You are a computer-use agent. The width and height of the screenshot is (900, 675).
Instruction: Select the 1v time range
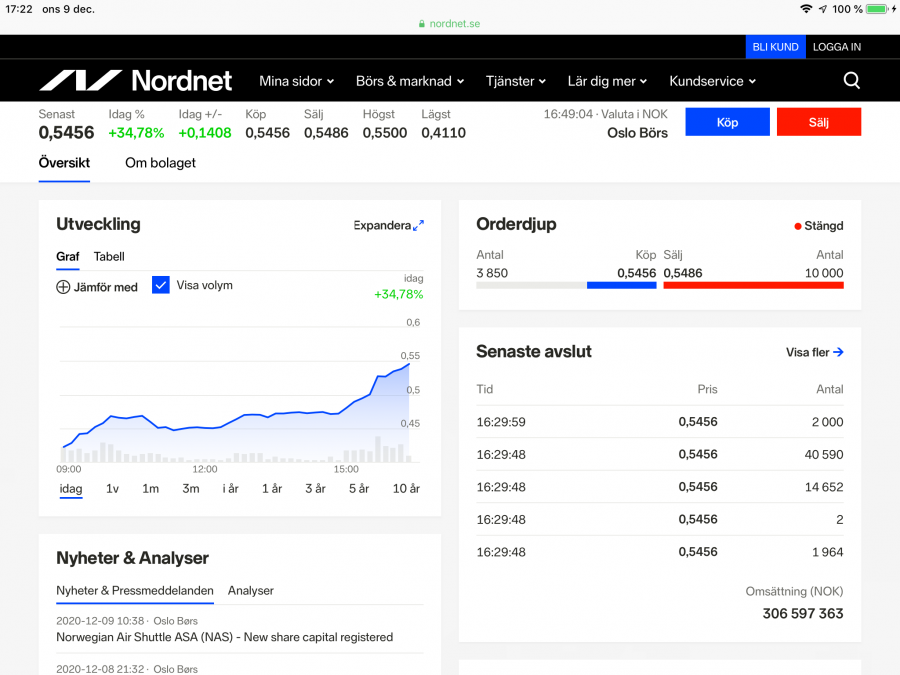coord(112,489)
